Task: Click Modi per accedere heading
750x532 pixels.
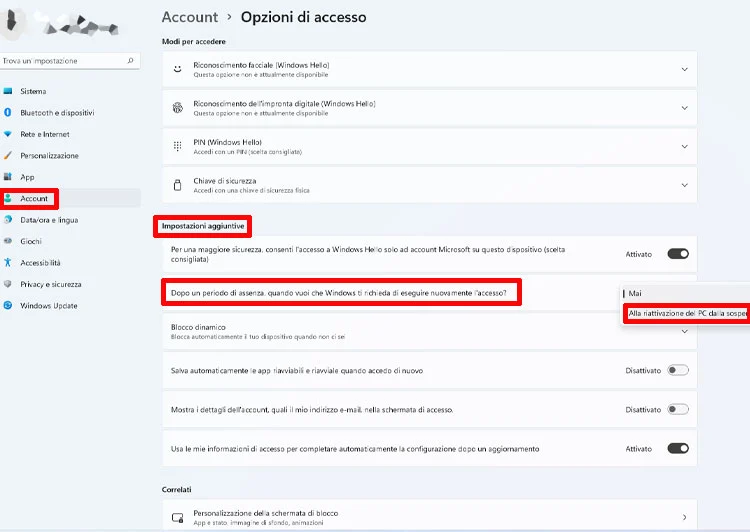Action: coord(193,42)
